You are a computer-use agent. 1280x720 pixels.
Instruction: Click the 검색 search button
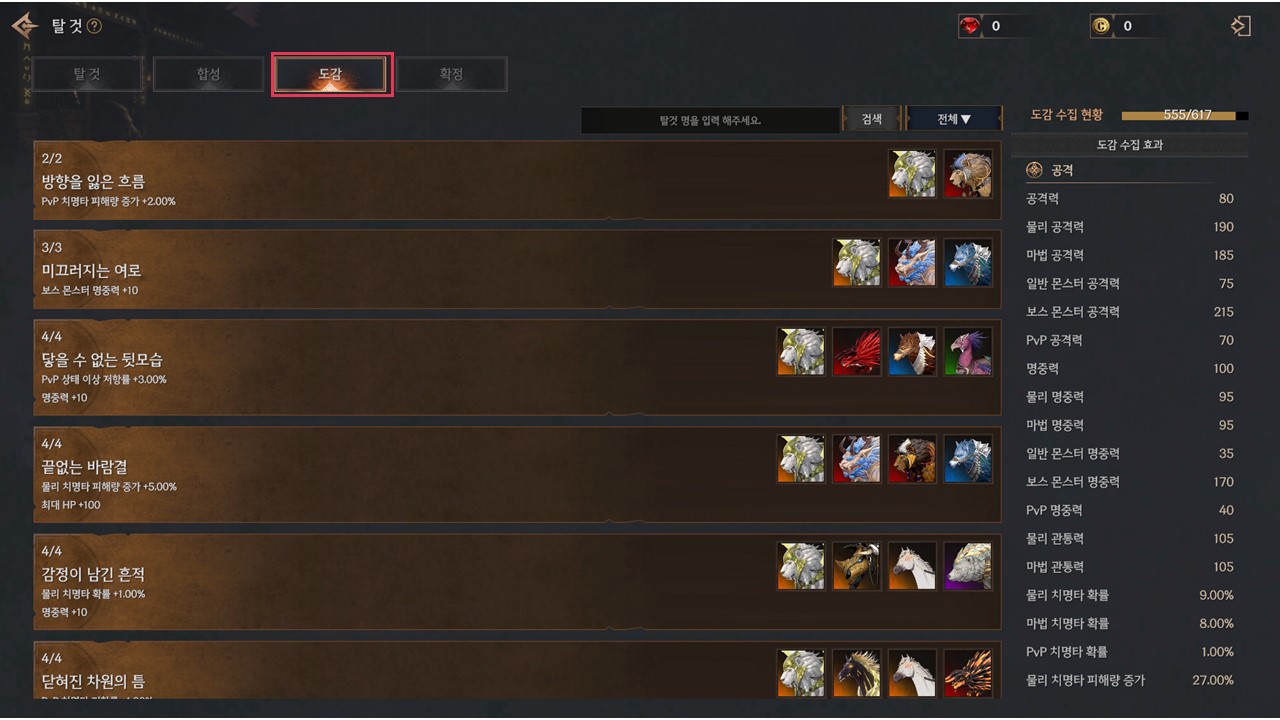point(871,119)
